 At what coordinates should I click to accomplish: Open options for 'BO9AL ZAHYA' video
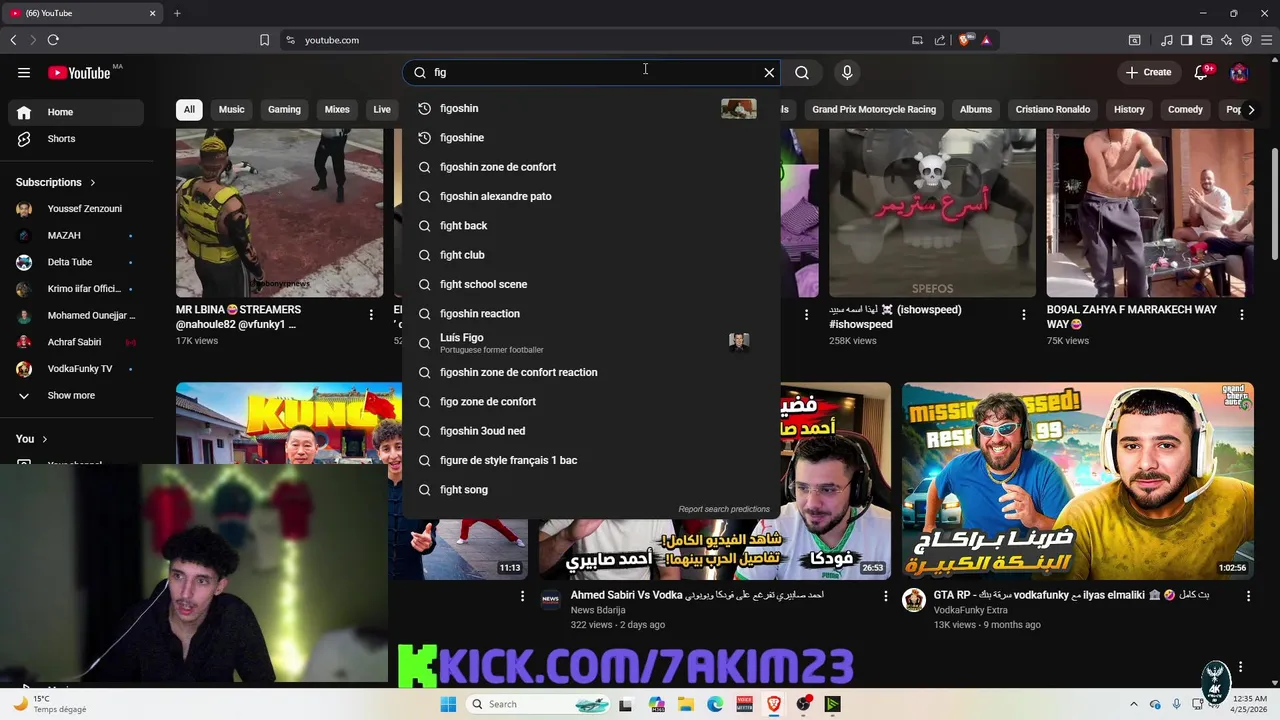pyautogui.click(x=1241, y=315)
